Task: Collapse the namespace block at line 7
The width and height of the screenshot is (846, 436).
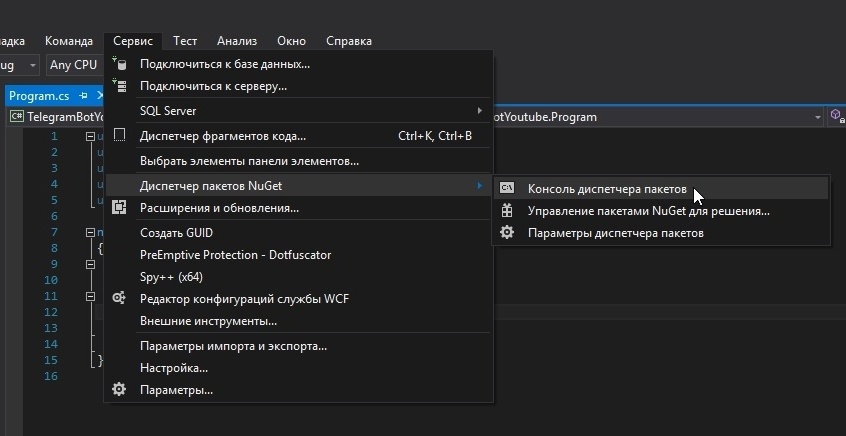Action: click(90, 232)
